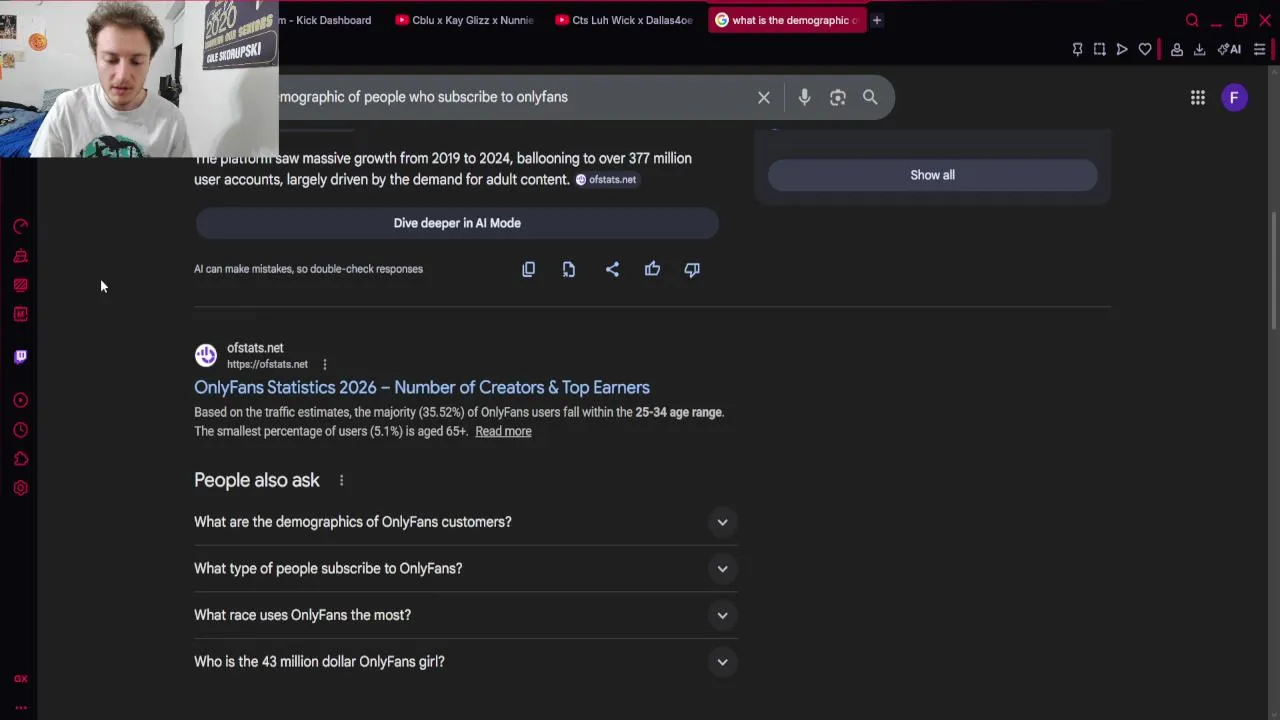Expand 'What type of people subscribe to OnlyFans?'
Viewport: 1280px width, 720px height.
466,568
